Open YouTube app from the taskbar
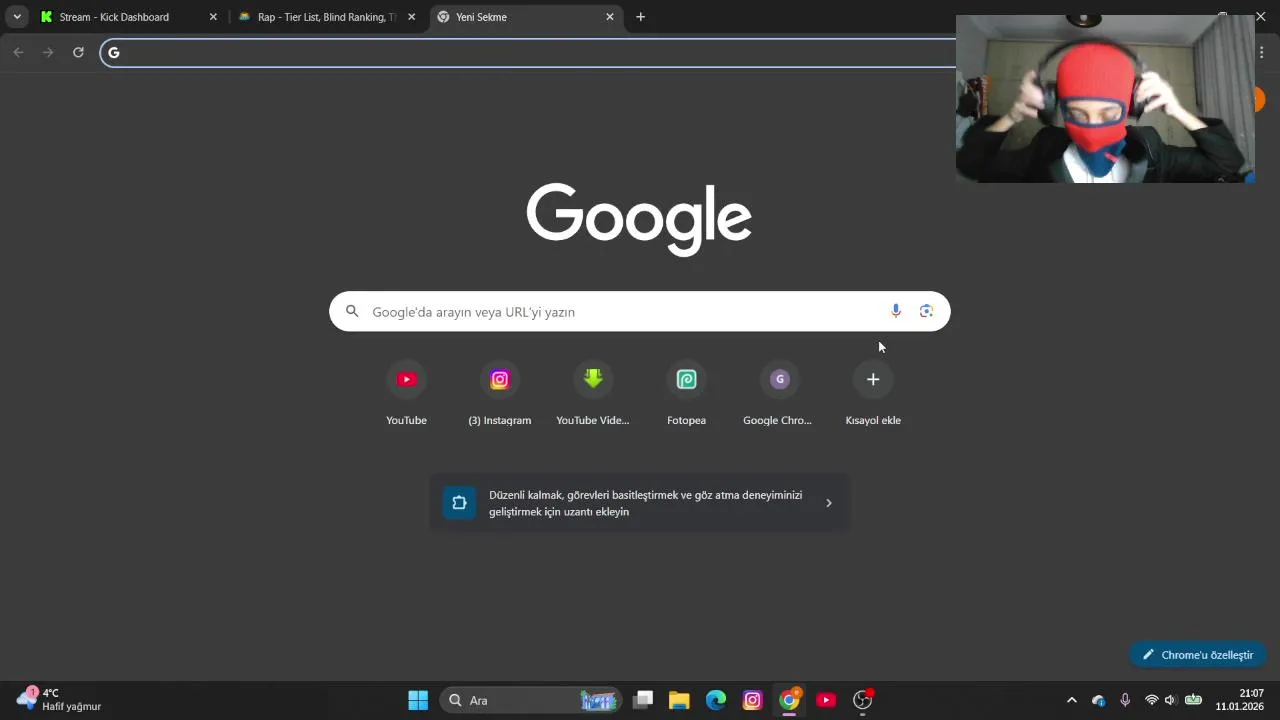1280x720 pixels. click(826, 700)
